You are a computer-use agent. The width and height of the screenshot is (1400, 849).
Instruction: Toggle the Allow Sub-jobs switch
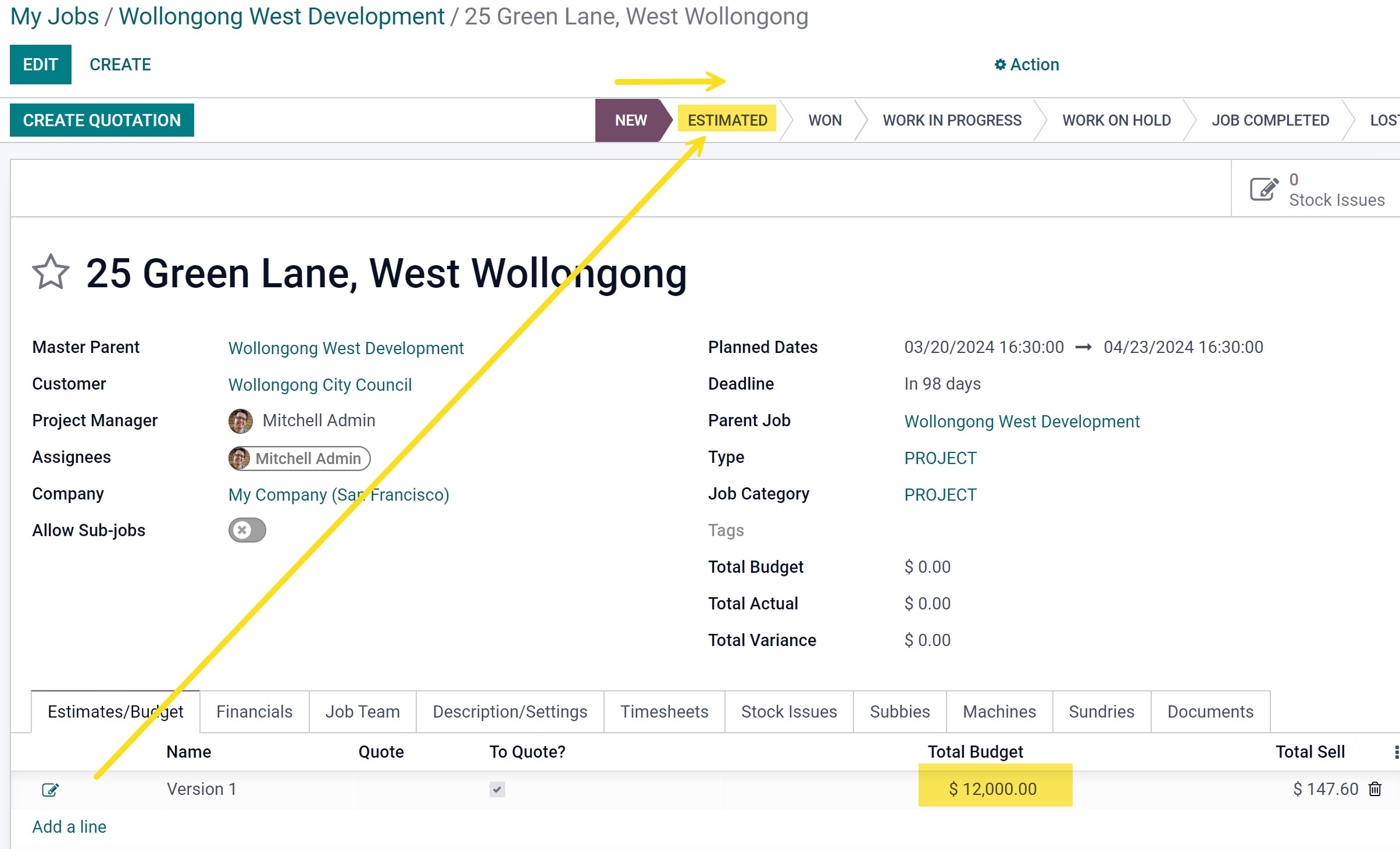(247, 530)
